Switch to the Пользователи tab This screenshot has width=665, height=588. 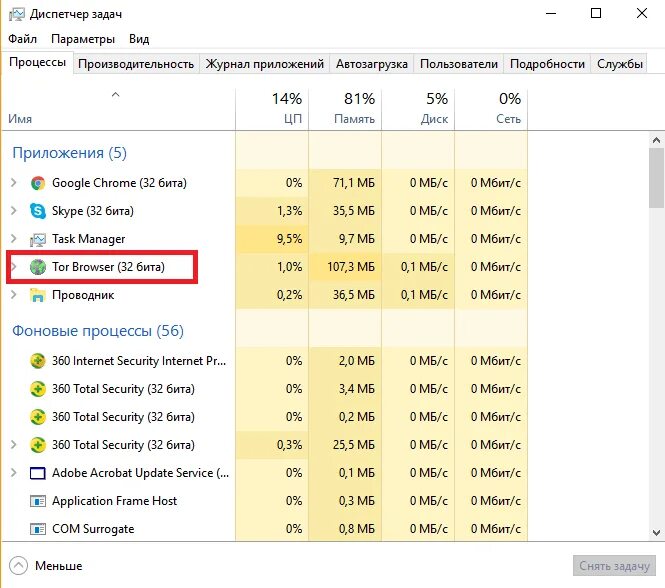pyautogui.click(x=459, y=64)
